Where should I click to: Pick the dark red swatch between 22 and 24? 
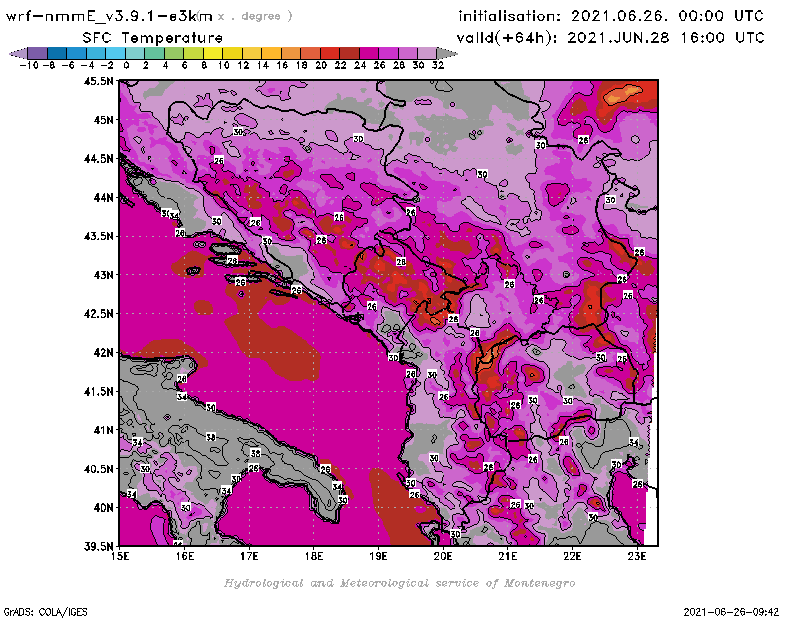click(x=349, y=53)
